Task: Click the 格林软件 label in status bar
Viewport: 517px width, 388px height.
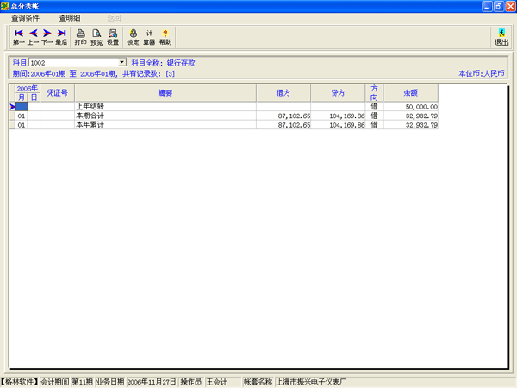Action: (19, 382)
